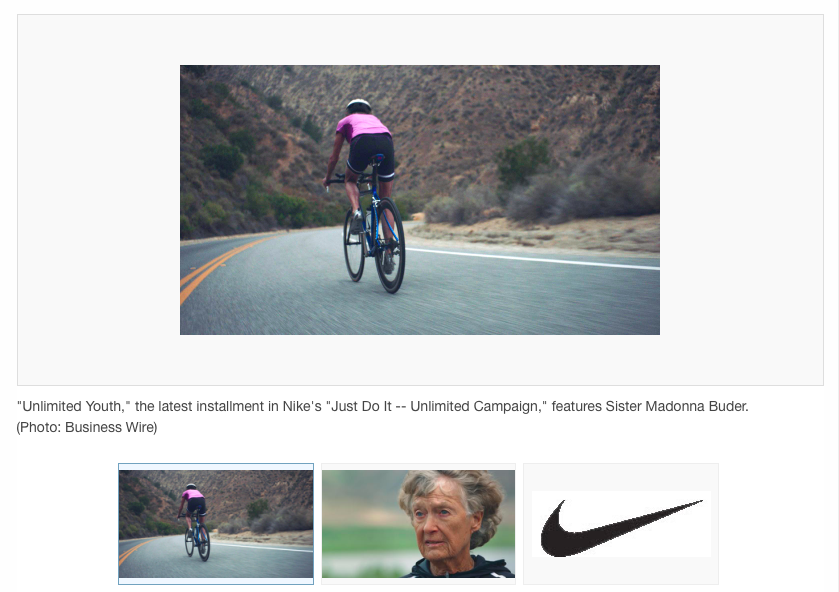The height and width of the screenshot is (592, 839).
Task: Select the Nike swoosh logo thumbnail
Action: [621, 524]
